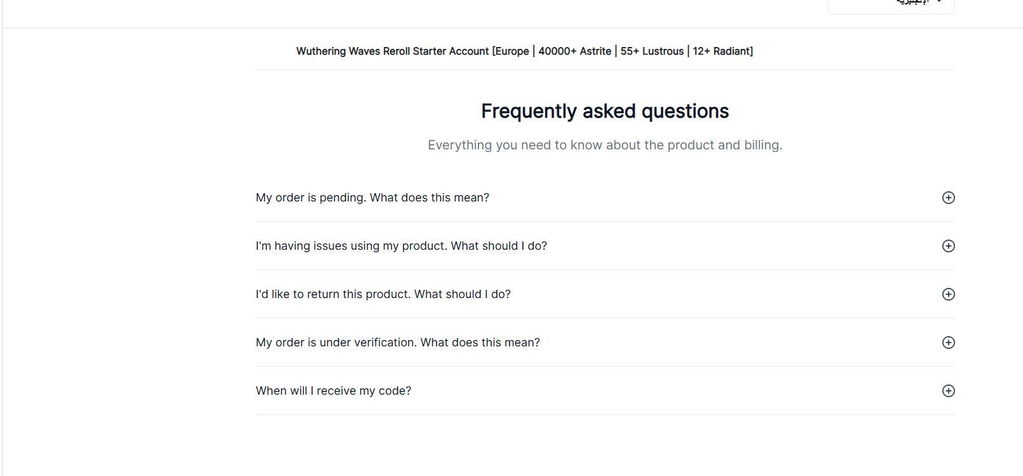Click '55+ Lustrous' in product title
The image size is (1023, 476).
[652, 51]
